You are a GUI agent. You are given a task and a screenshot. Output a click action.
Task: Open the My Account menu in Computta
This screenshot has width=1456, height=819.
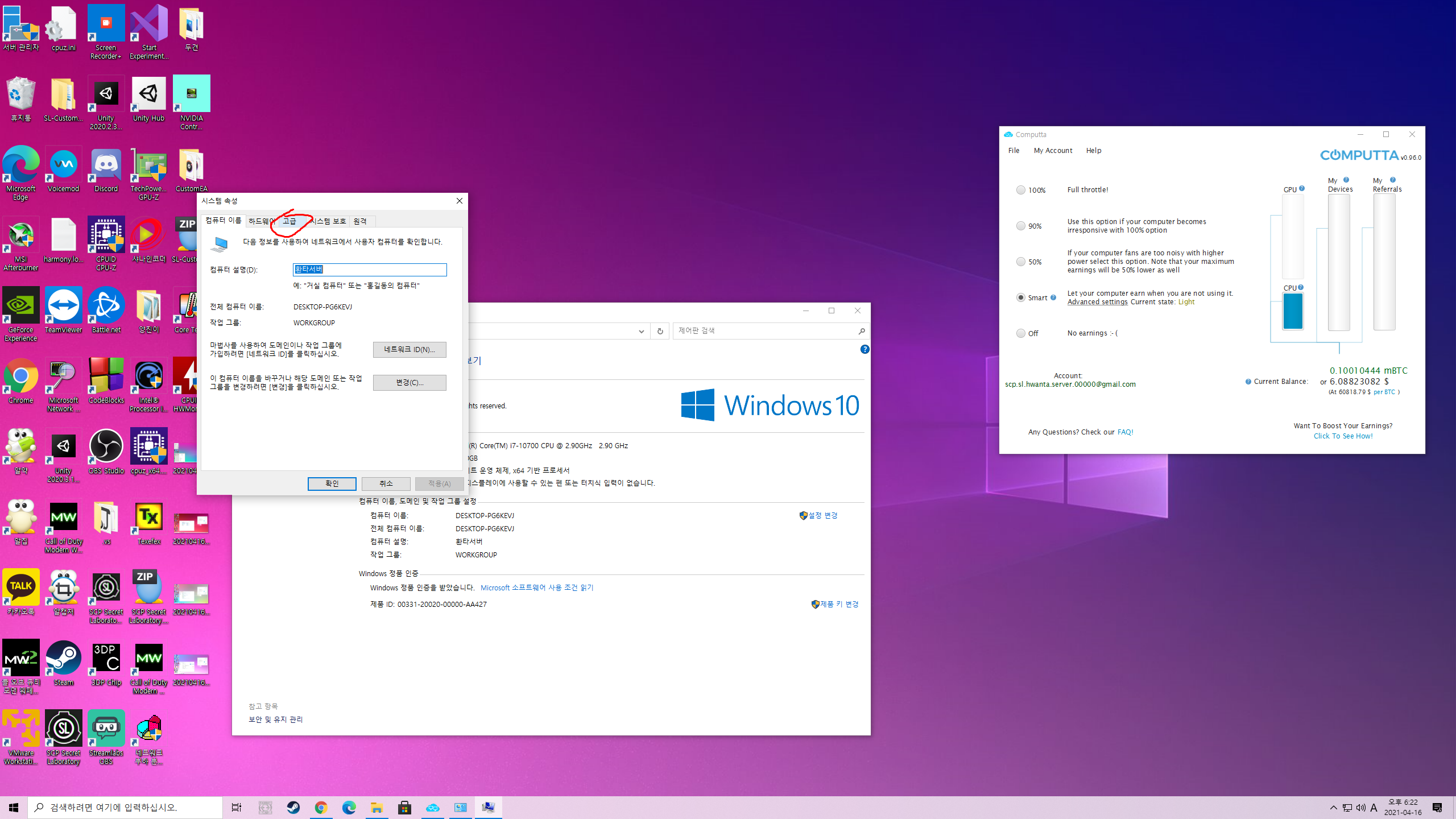pos(1053,151)
